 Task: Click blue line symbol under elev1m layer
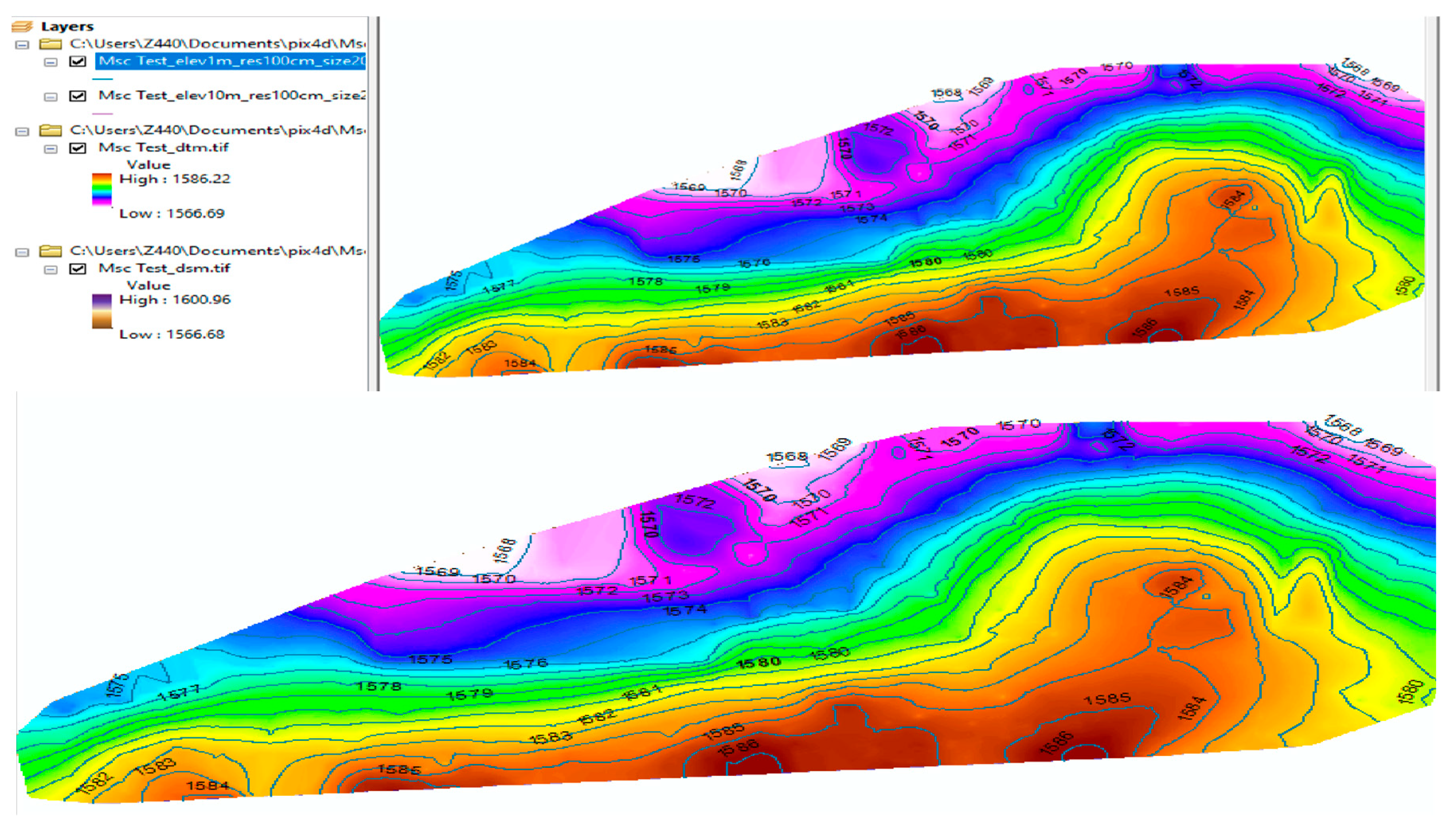coord(102,79)
